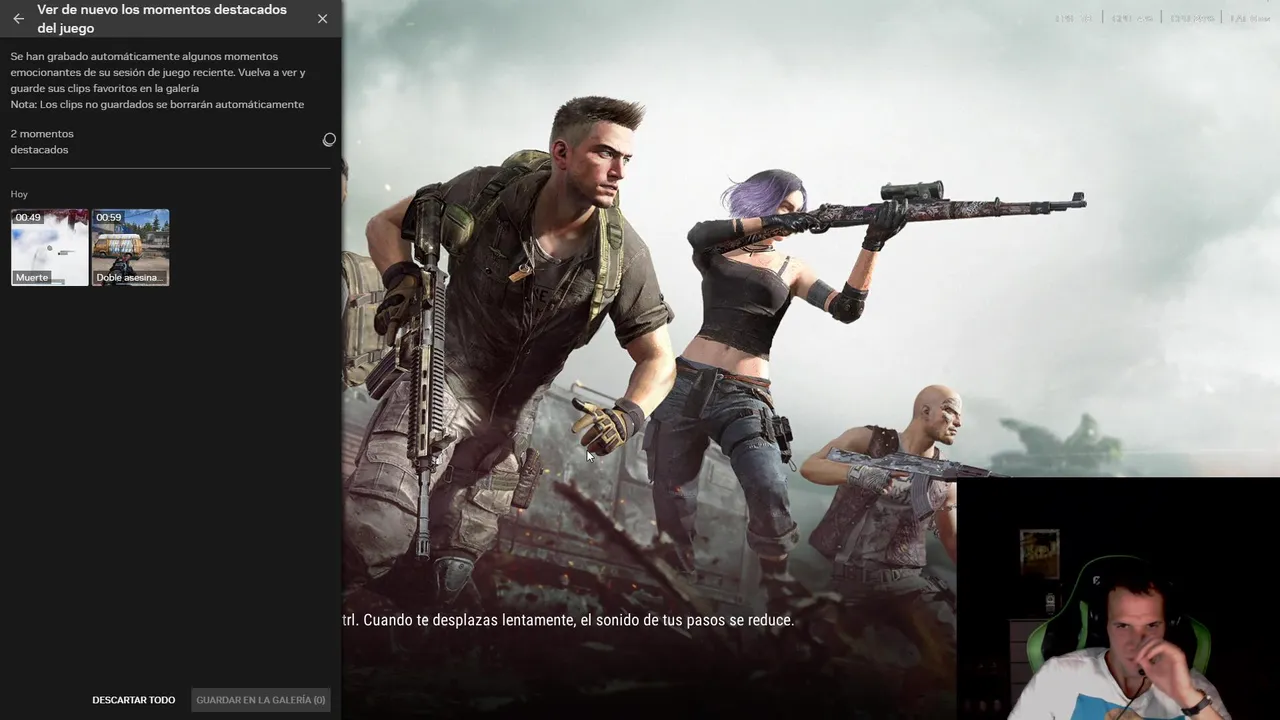Image resolution: width=1280 pixels, height=720 pixels.
Task: Open the 'Muerte' 00:49 highlight clip
Action: (x=50, y=247)
